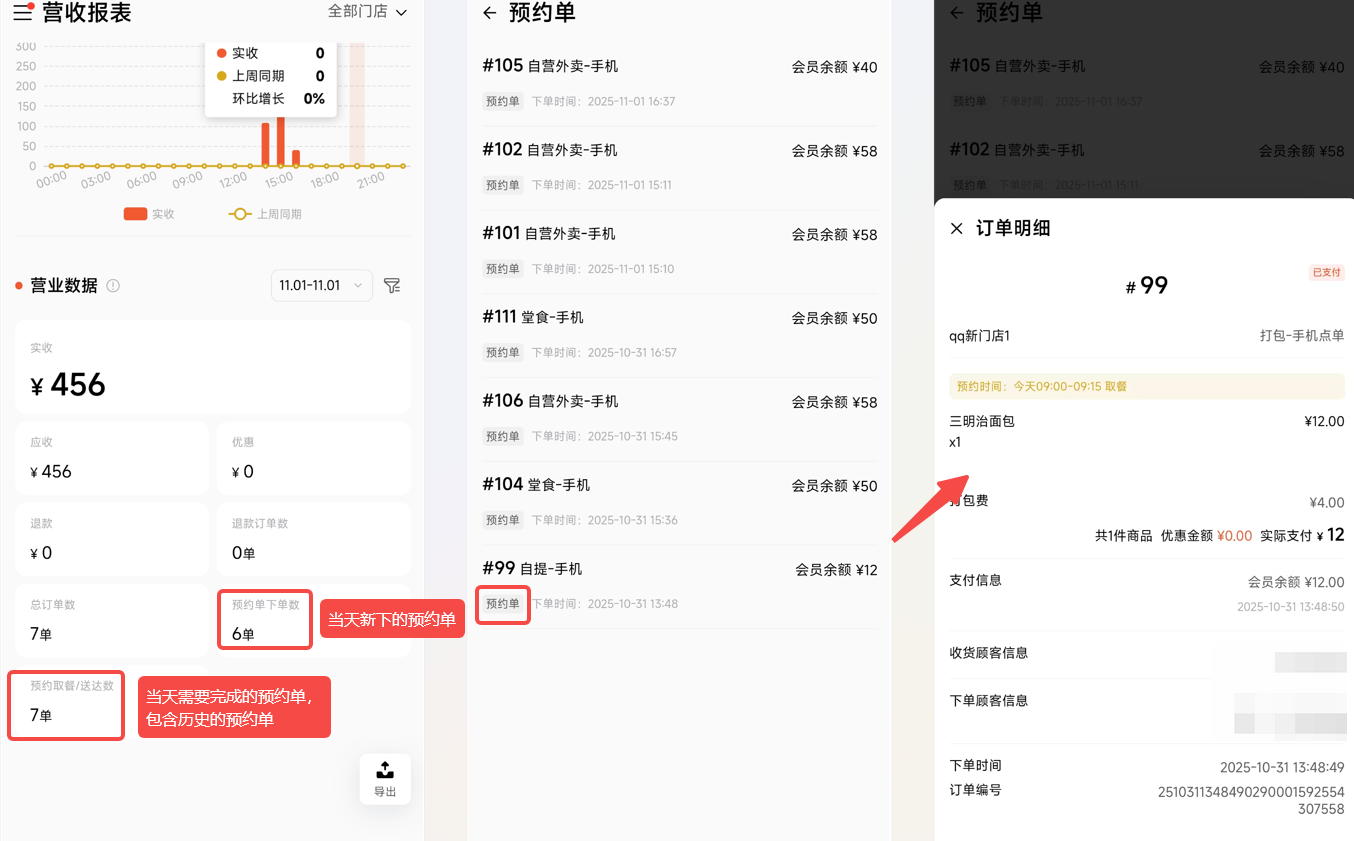
Task: Click the 导出 export button
Action: [x=385, y=778]
